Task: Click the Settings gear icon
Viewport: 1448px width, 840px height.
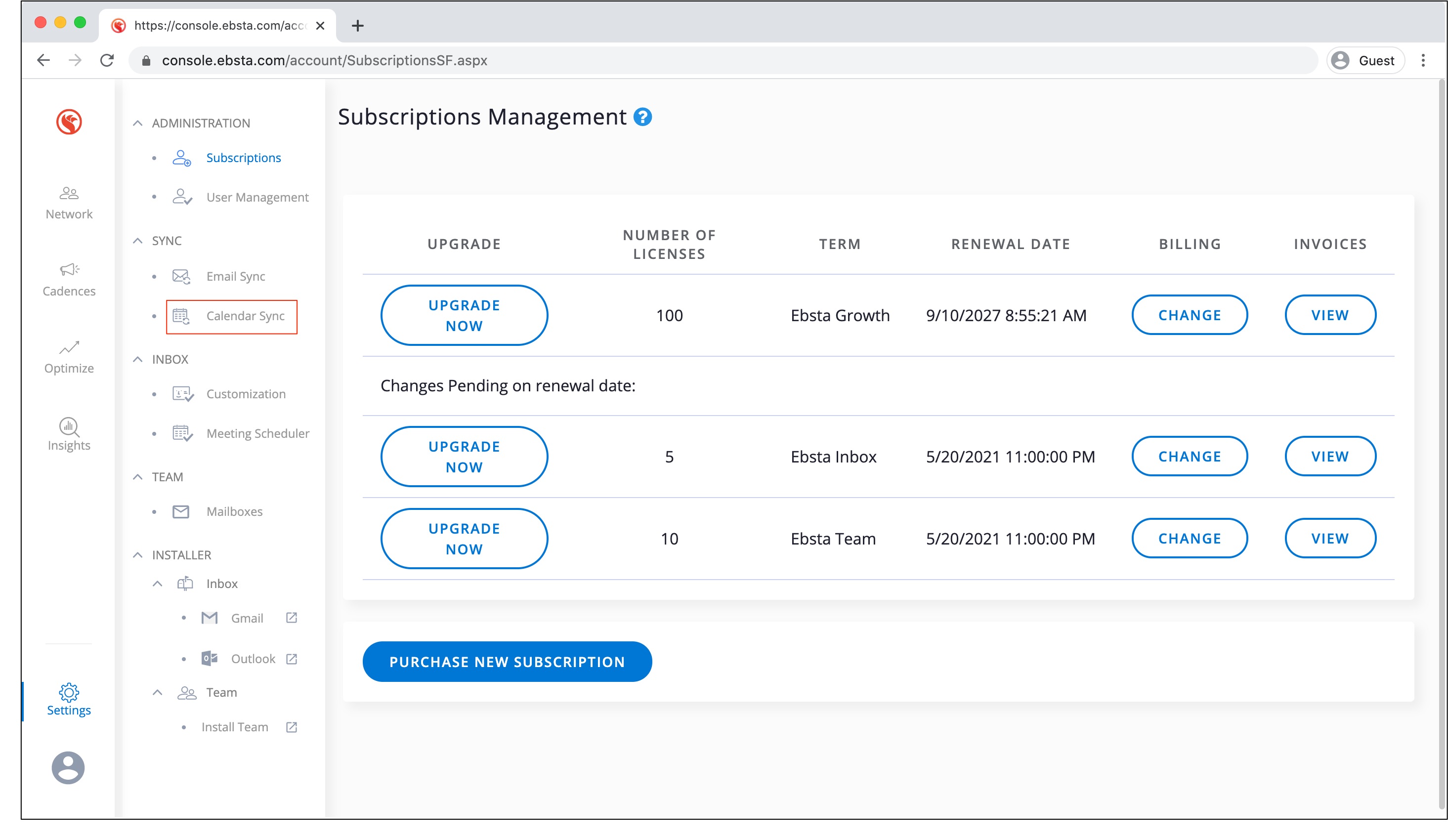Action: [x=69, y=692]
